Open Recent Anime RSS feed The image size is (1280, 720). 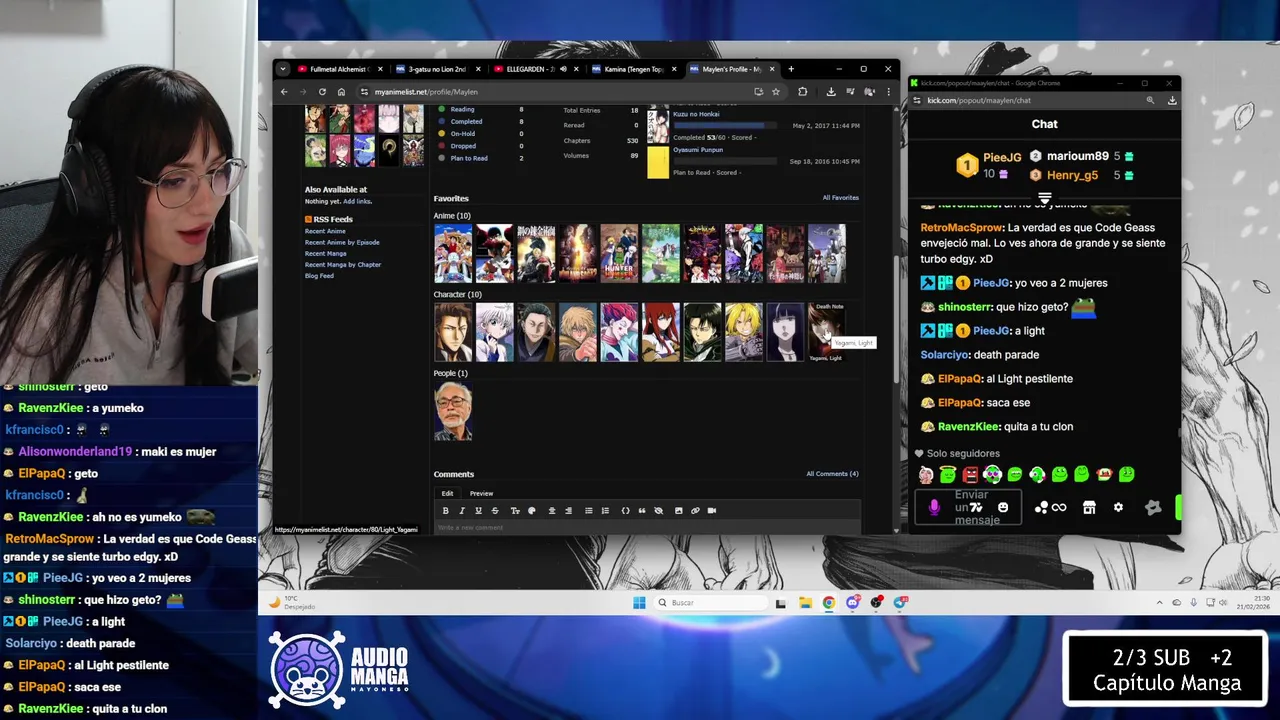(325, 231)
